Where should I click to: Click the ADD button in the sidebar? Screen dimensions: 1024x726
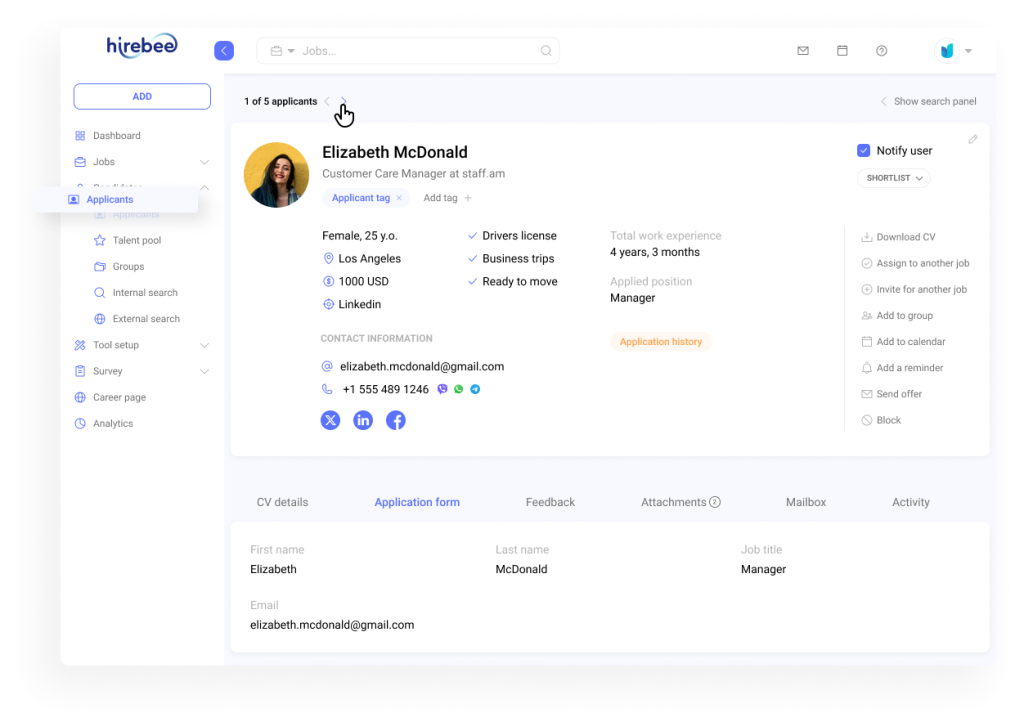[141, 96]
